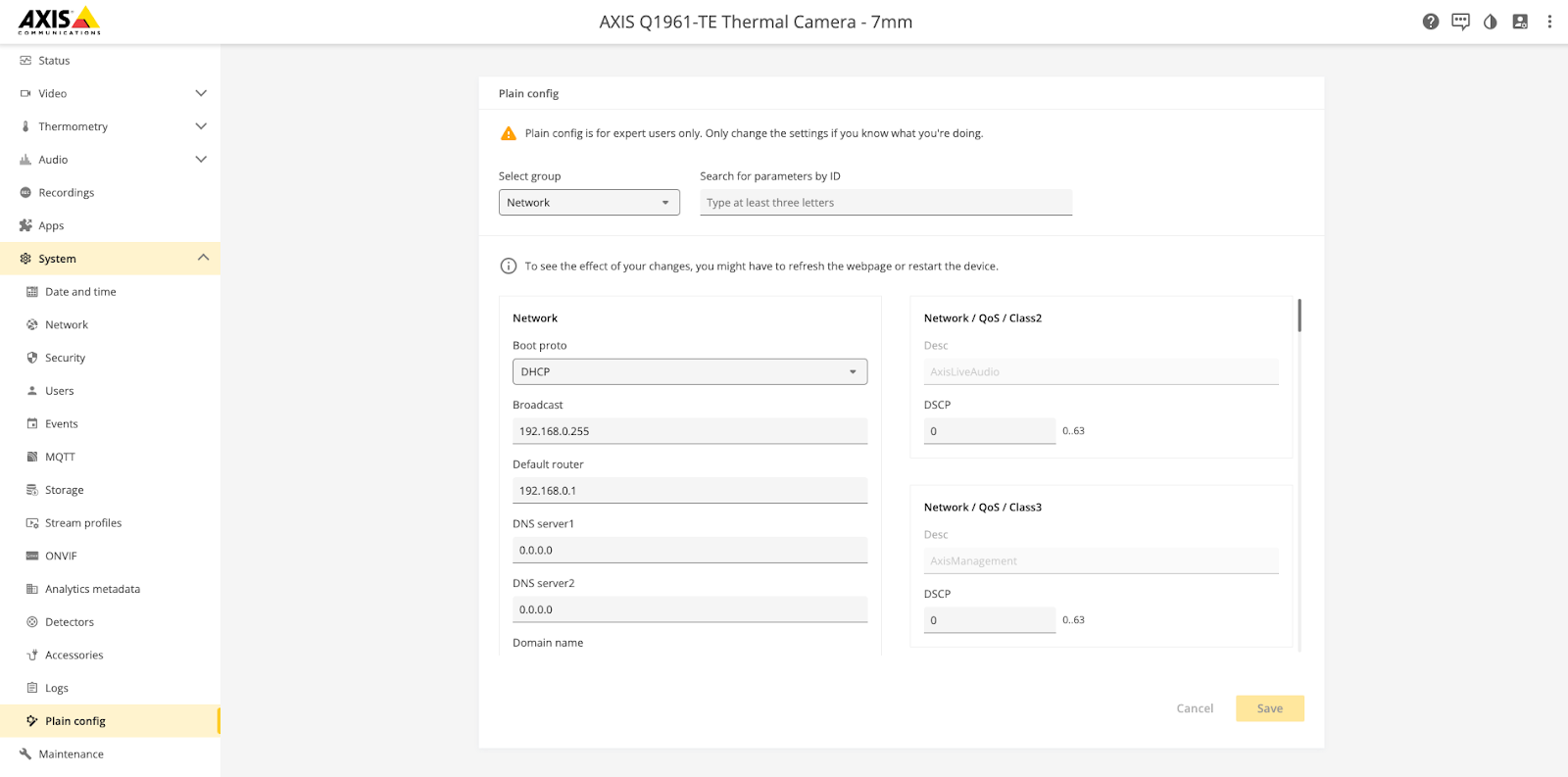Click the AXIS Communications logo
The width and height of the screenshot is (1568, 777).
click(x=59, y=20)
